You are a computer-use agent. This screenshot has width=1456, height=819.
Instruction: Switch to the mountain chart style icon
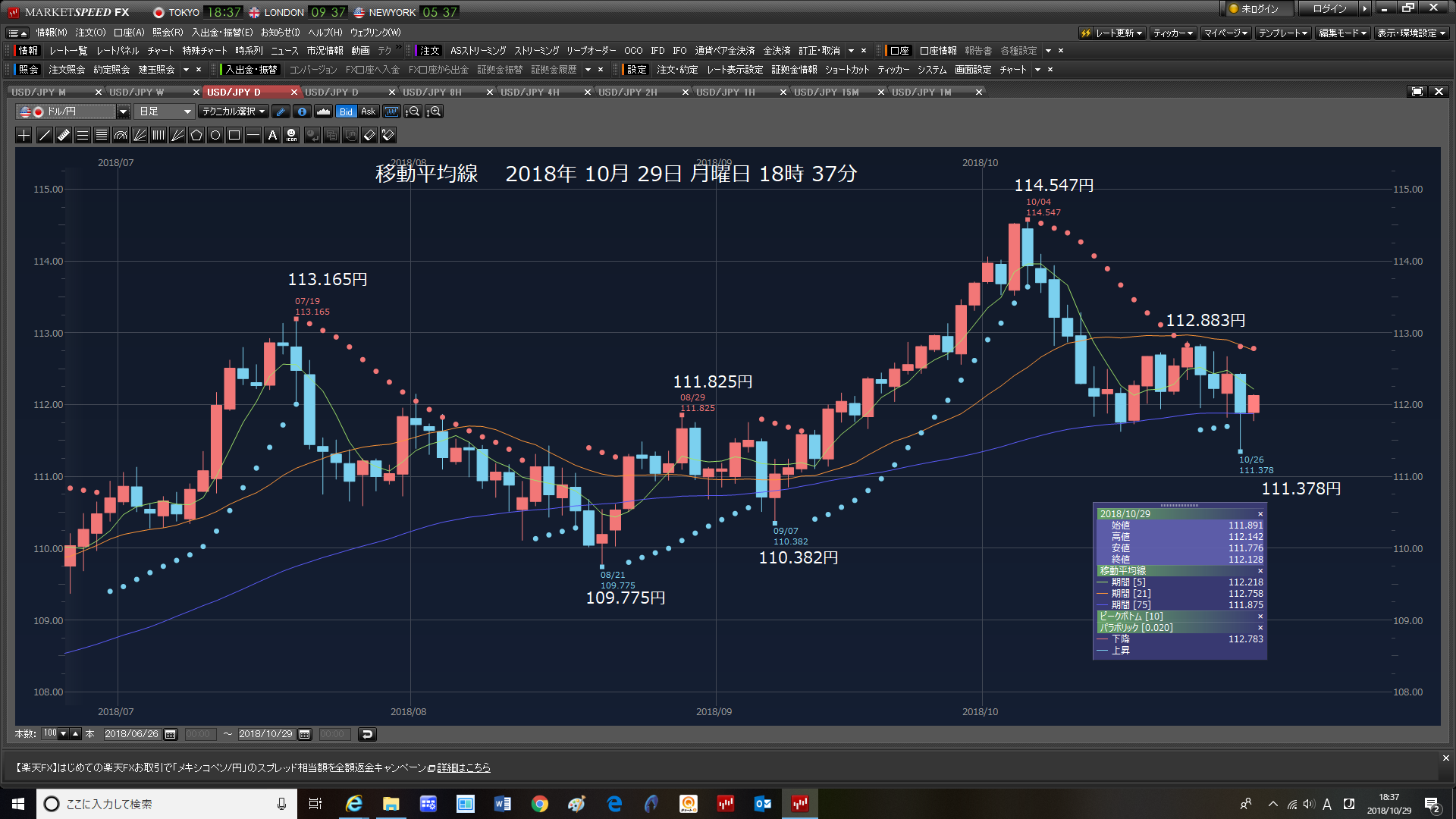pos(324,111)
